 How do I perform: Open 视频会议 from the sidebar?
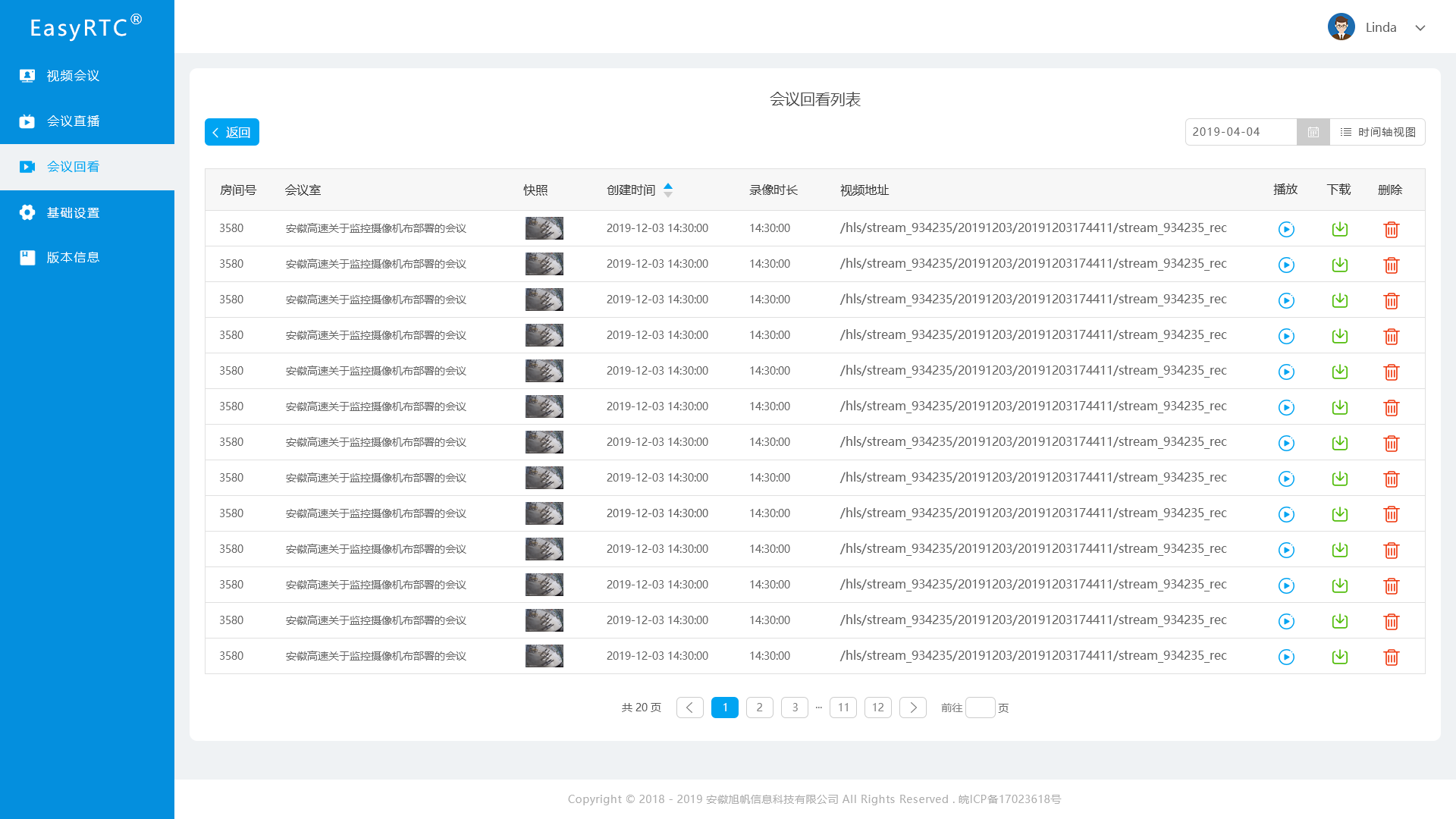(73, 76)
